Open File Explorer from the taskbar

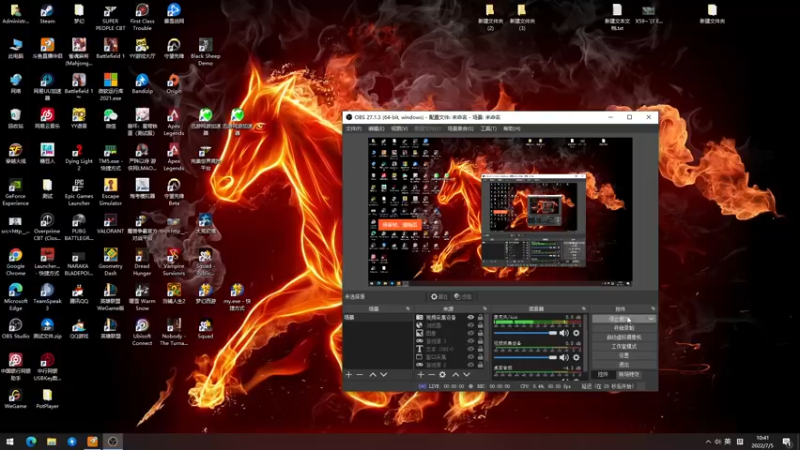pyautogui.click(x=52, y=441)
